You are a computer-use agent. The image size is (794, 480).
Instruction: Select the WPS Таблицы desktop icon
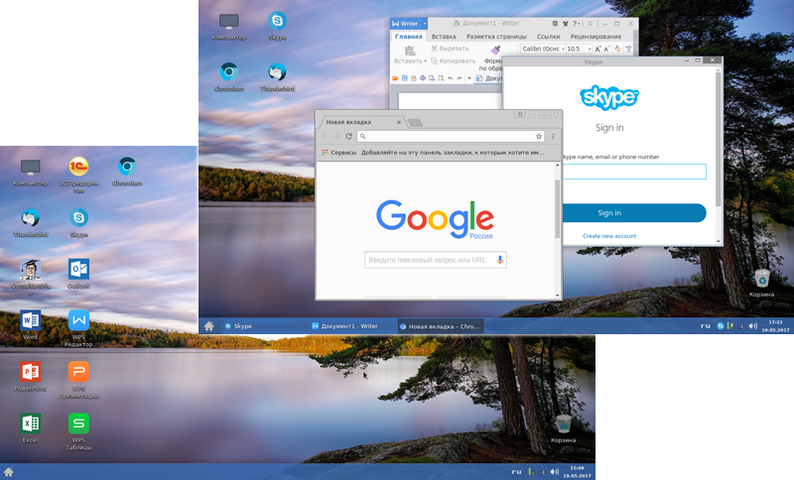[78, 423]
